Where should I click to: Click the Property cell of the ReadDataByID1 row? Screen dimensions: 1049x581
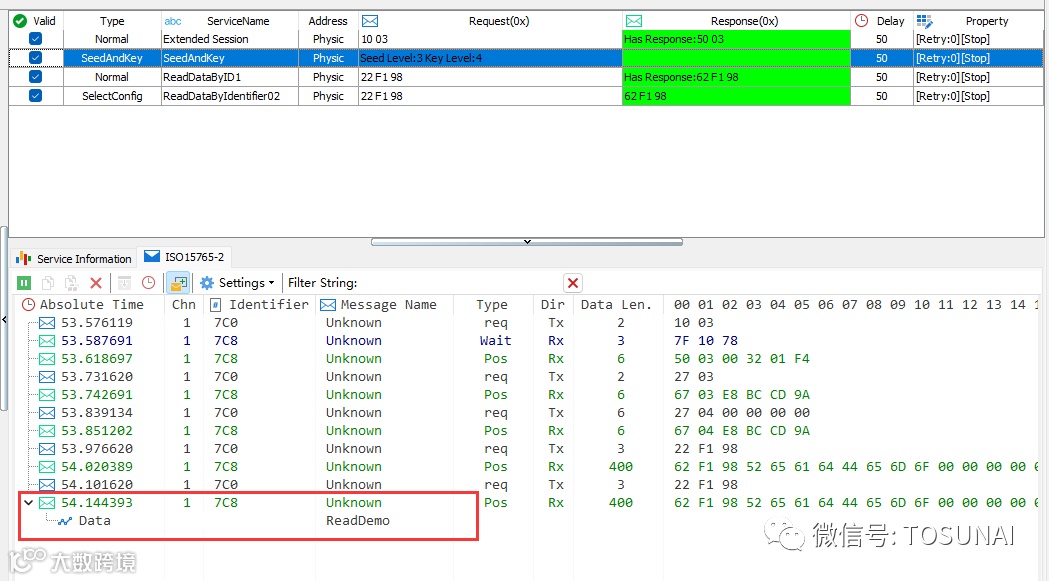pyautogui.click(x=978, y=77)
